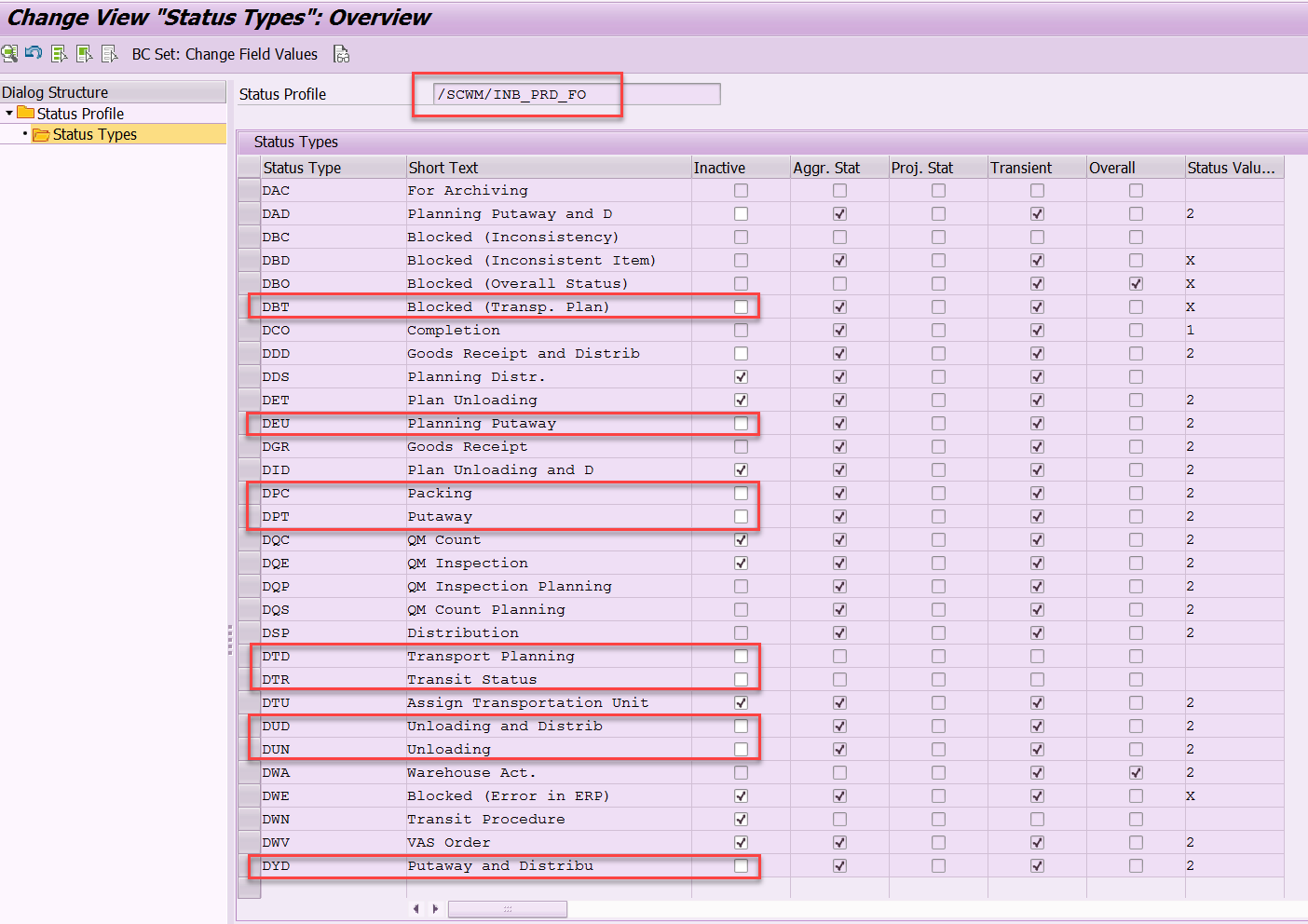Image resolution: width=1308 pixels, height=924 pixels.
Task: Uncheck Inactive for DTU Assign Transportation Unit
Action: coord(741,702)
